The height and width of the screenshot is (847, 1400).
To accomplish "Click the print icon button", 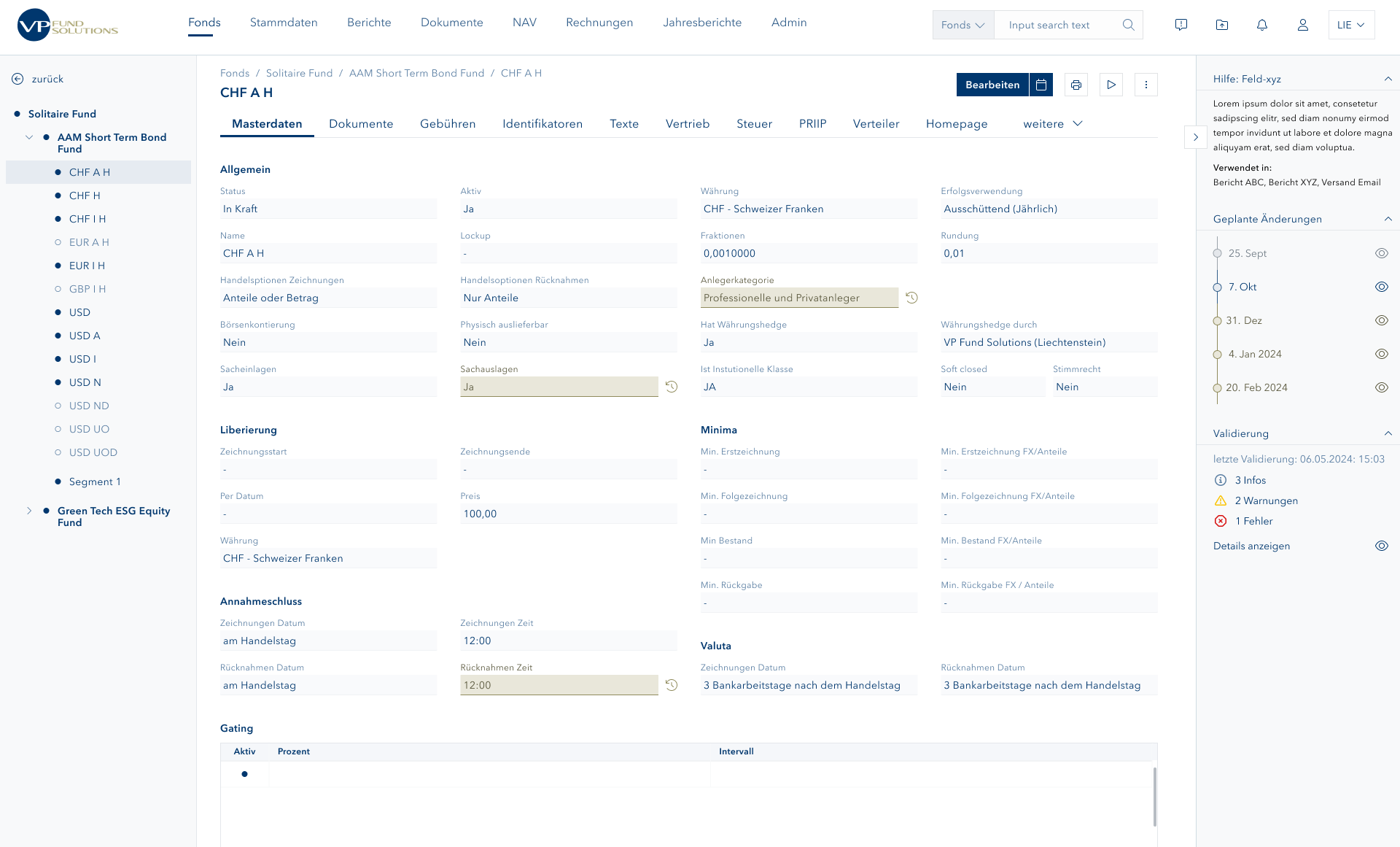I will coord(1076,85).
